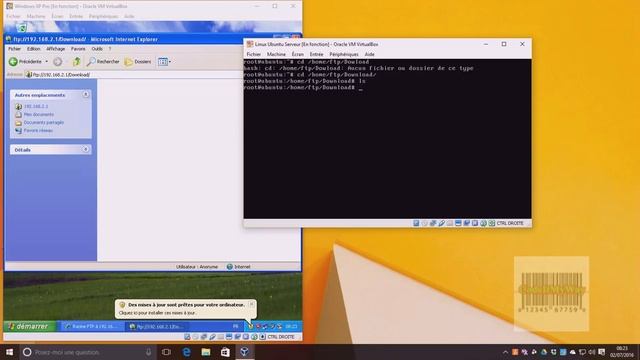This screenshot has width=640, height=360.
Task: Open Task View on the Windows taskbar
Action: click(166, 352)
